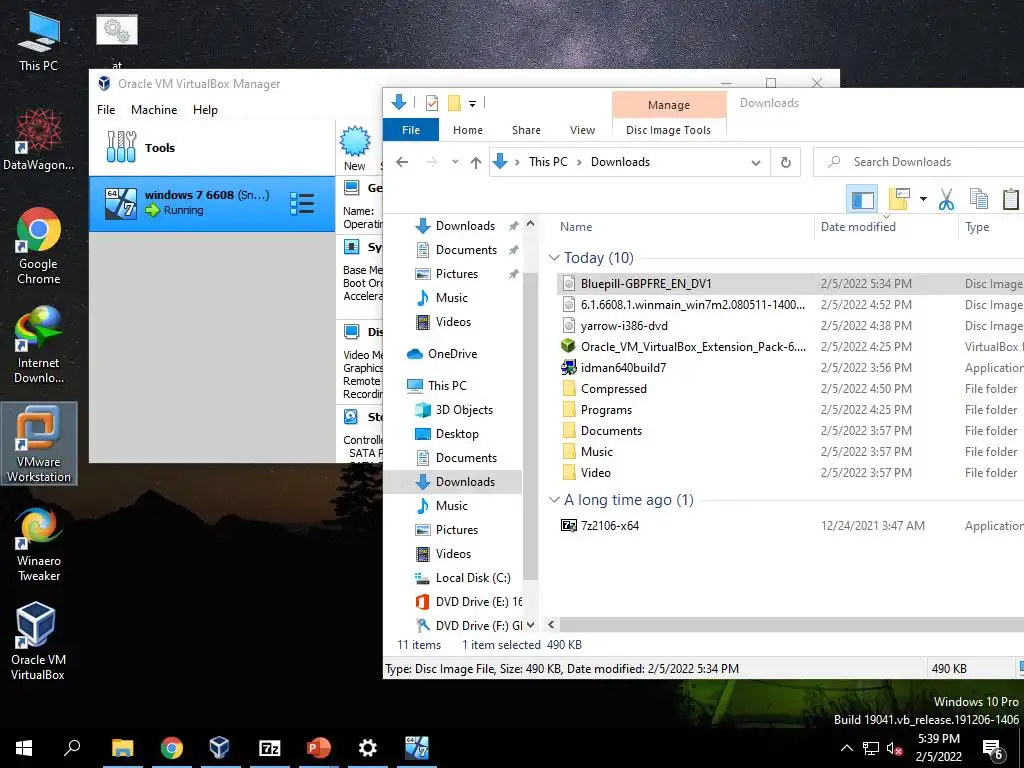
Task: Click the Refresh button beside address bar
Action: [x=786, y=162]
